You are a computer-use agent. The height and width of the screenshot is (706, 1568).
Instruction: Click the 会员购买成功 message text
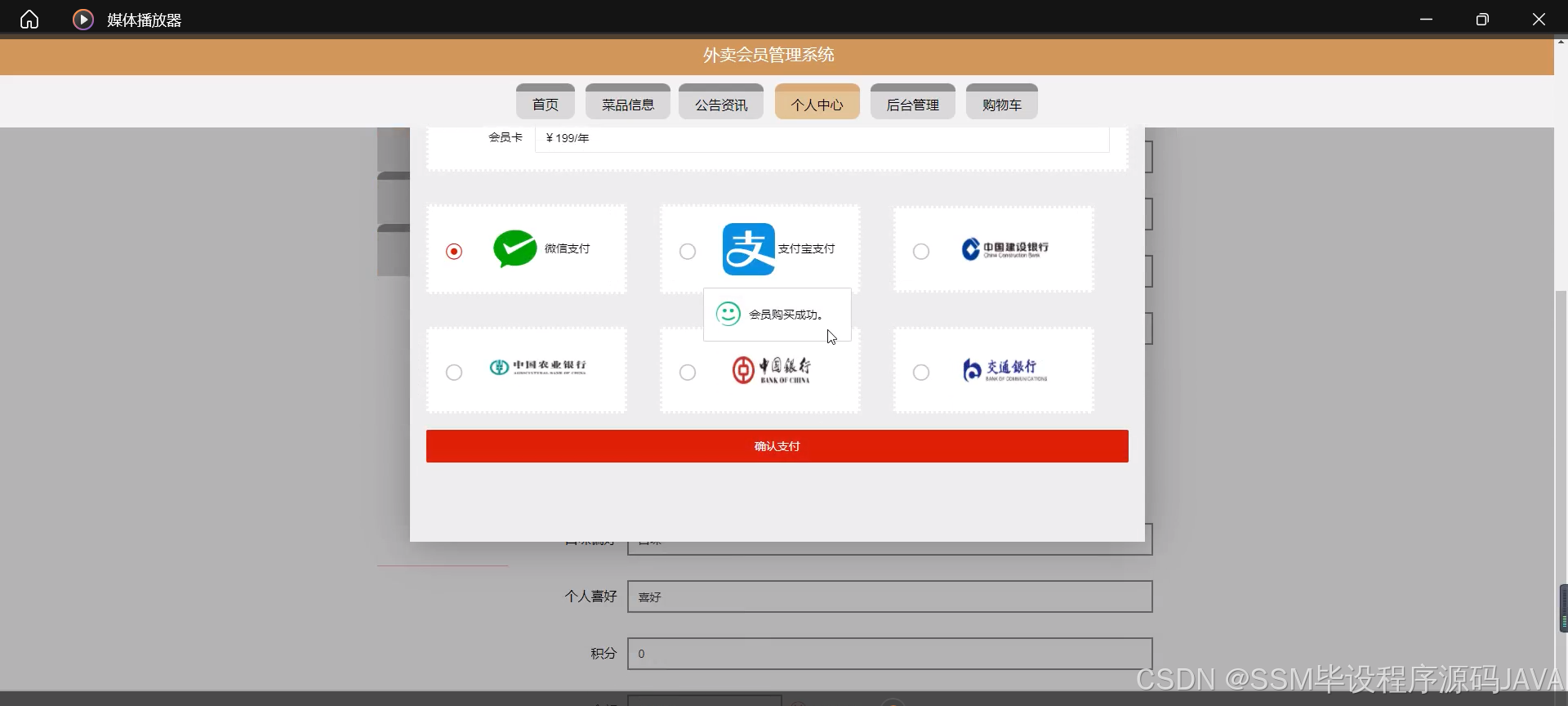pos(786,315)
